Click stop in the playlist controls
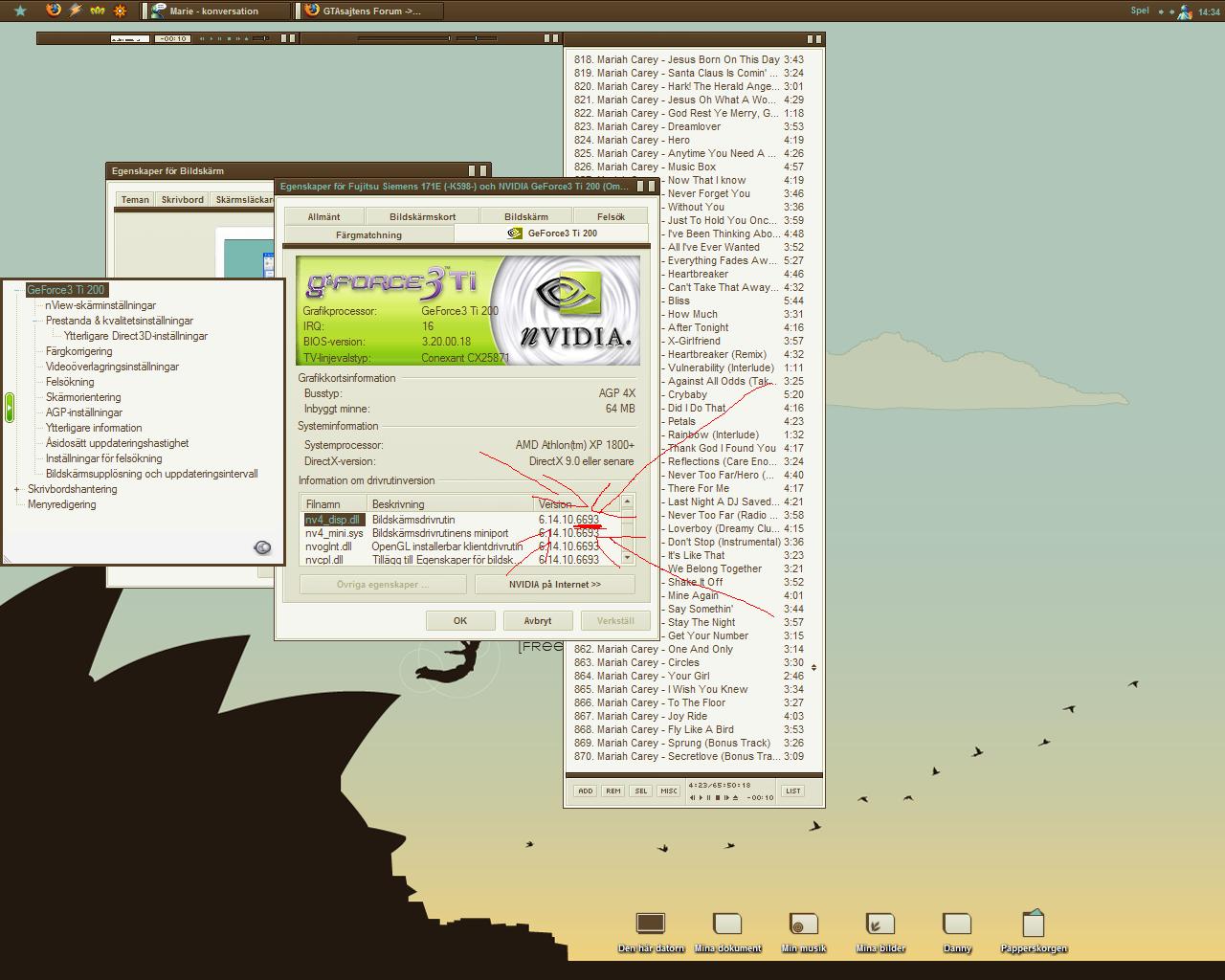 coord(718,797)
